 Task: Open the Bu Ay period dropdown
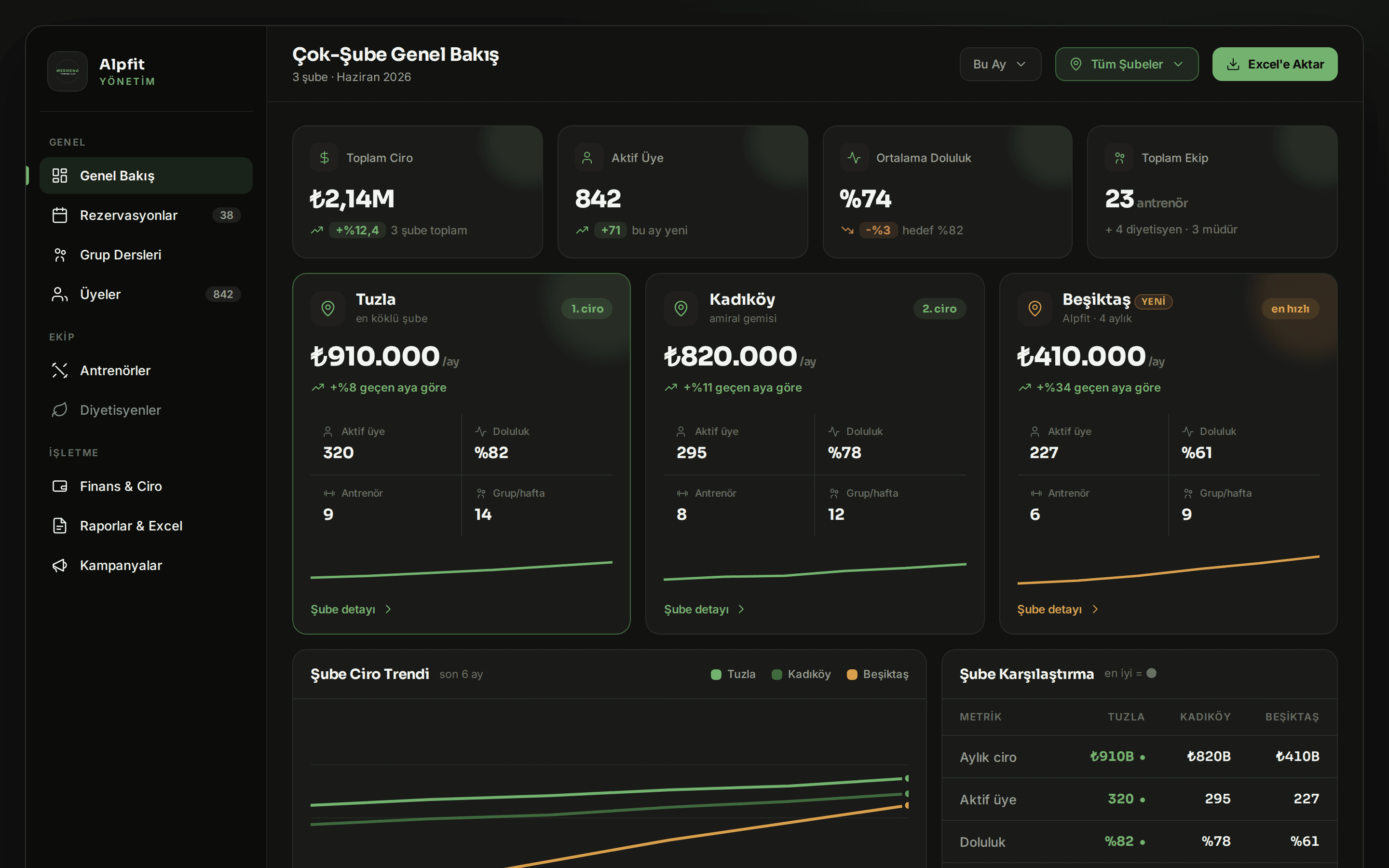click(1000, 64)
